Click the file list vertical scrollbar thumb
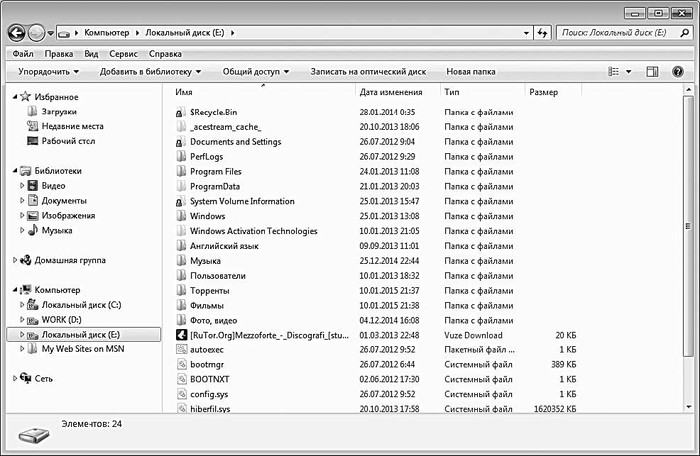The image size is (700, 456). [x=688, y=226]
